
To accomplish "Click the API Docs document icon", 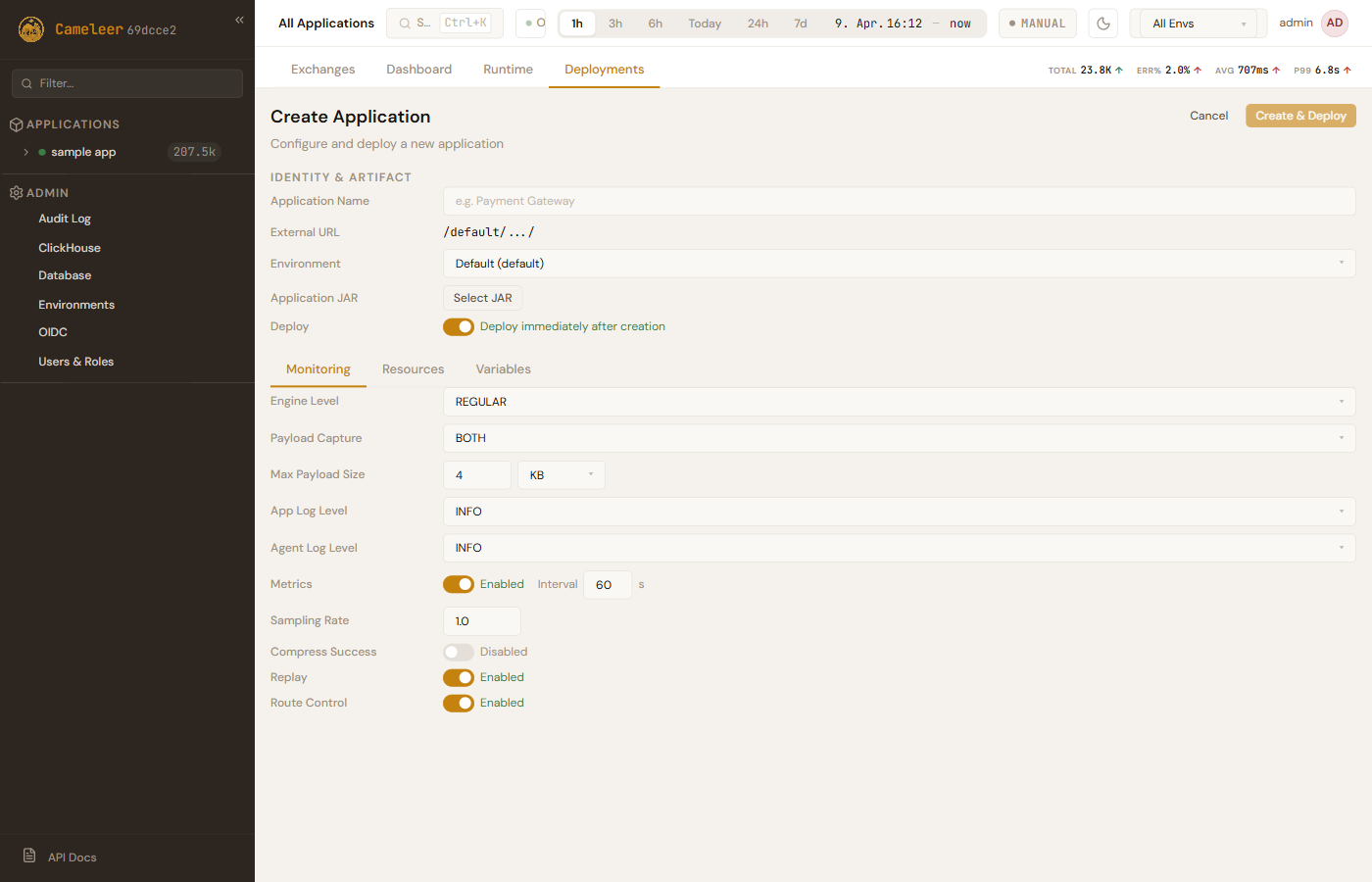I will [x=29, y=856].
